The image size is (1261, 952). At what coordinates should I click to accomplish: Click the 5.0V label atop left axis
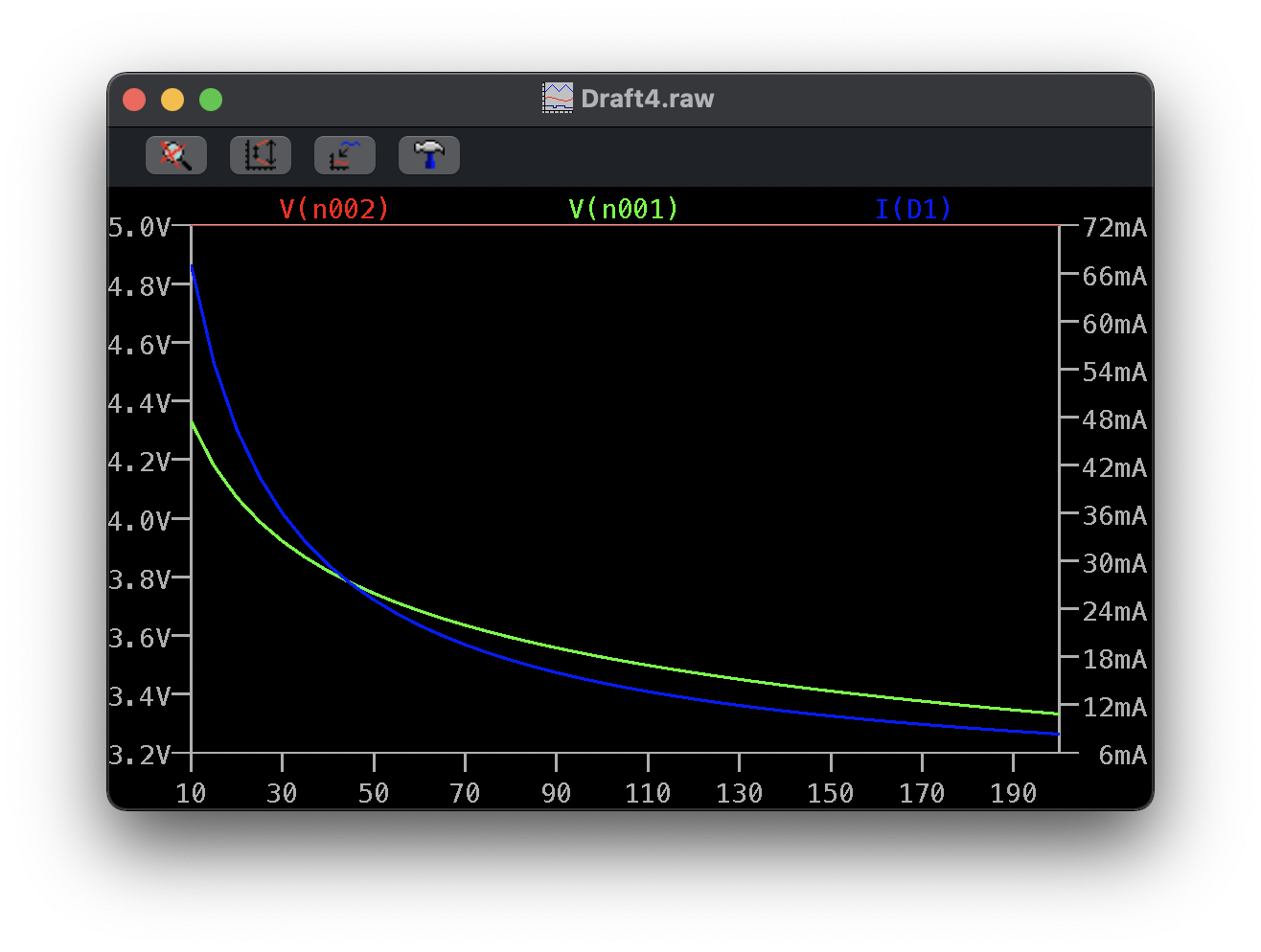click(139, 228)
